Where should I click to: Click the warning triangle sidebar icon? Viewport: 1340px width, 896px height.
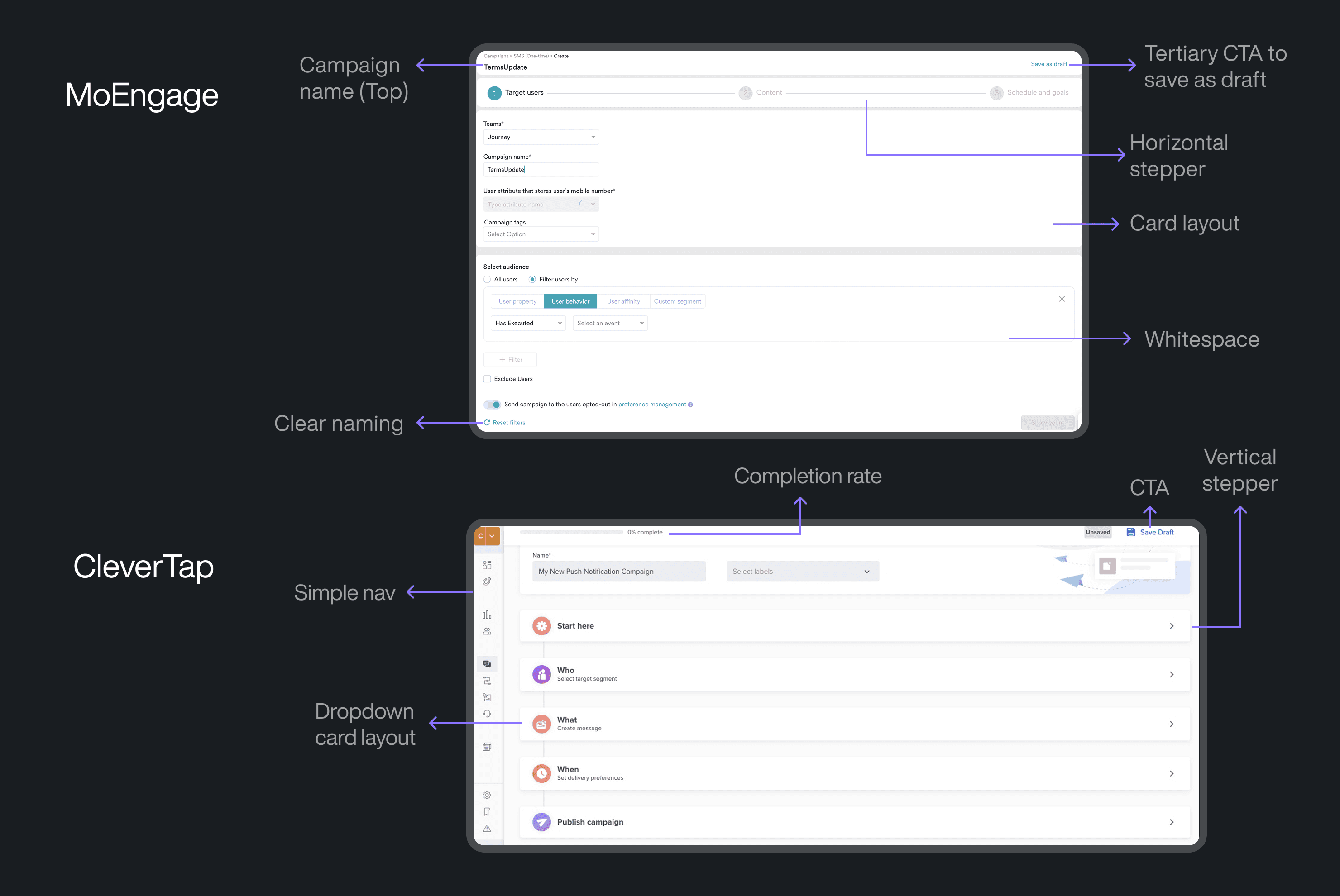point(487,828)
